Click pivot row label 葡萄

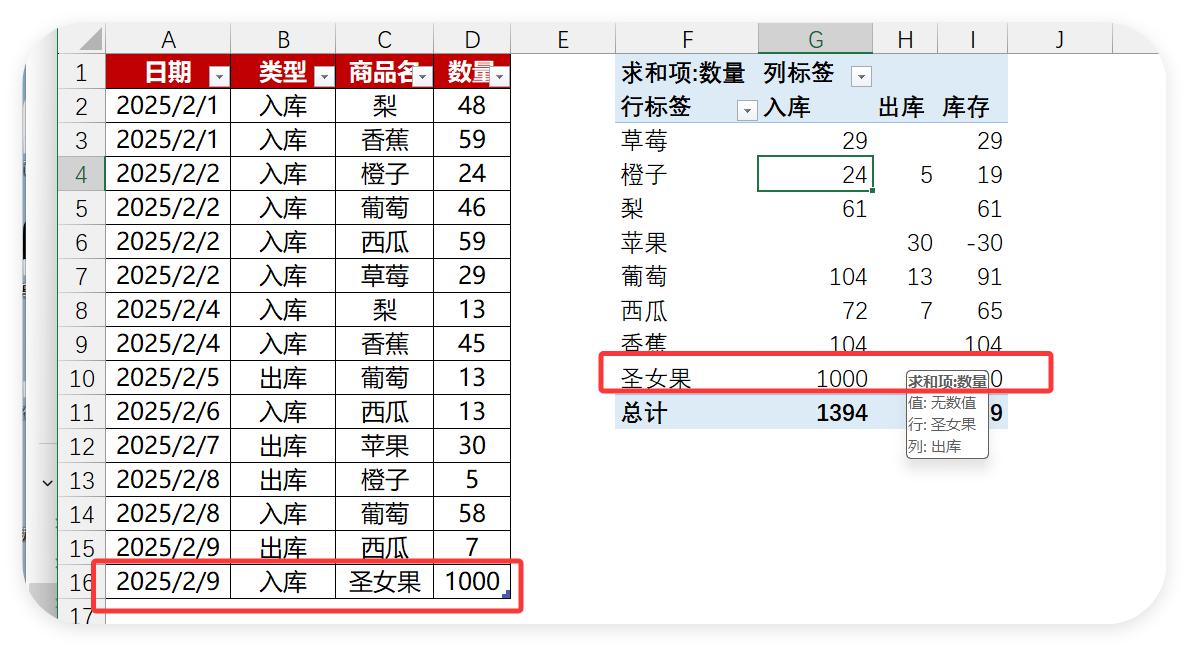[645, 277]
